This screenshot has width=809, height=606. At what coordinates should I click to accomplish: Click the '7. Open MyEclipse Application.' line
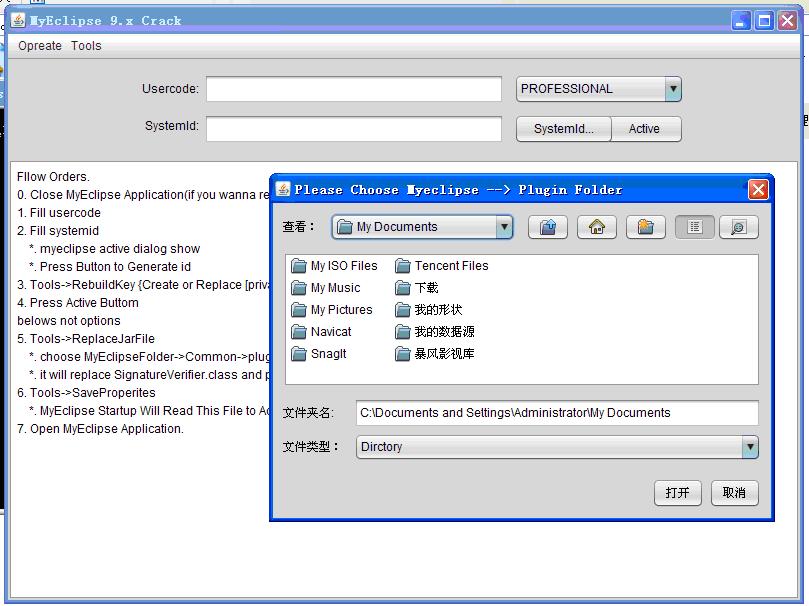101,429
